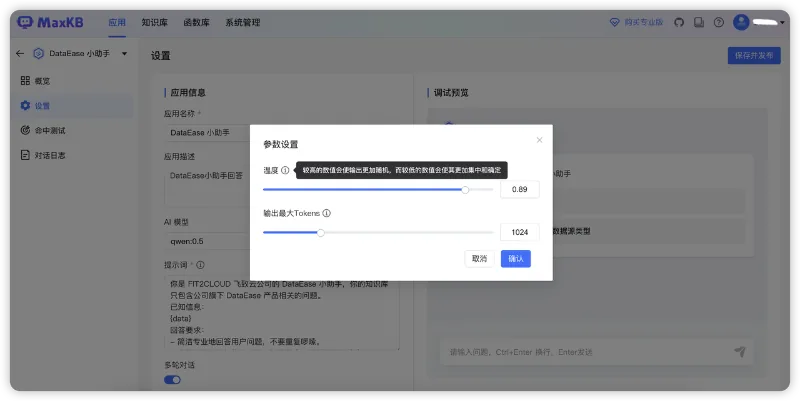
Task: Click the 输出最大Tokens info icon
Action: [327, 213]
